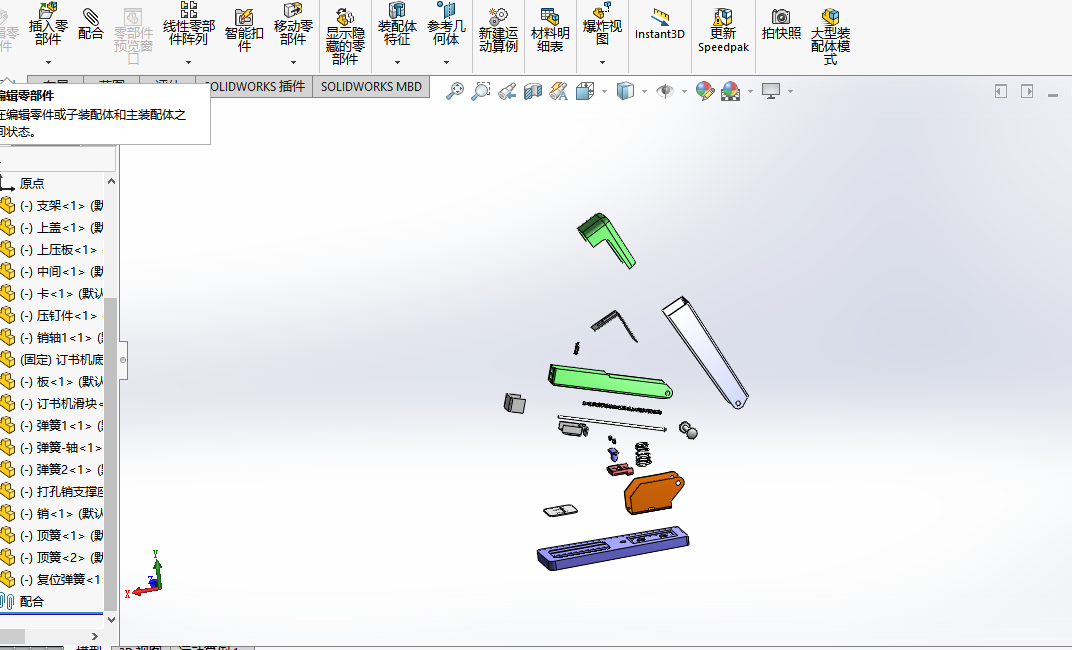Click the feature panel collapse handle
Image resolution: width=1072 pixels, height=650 pixels.
123,360
